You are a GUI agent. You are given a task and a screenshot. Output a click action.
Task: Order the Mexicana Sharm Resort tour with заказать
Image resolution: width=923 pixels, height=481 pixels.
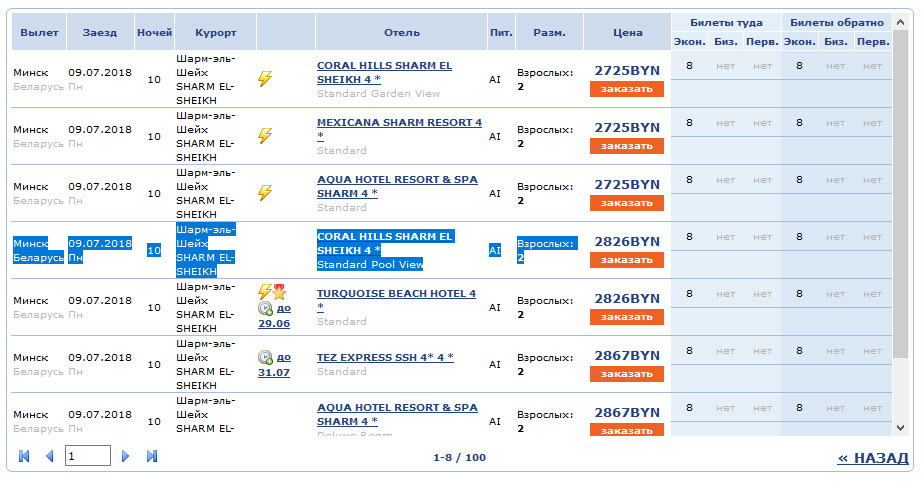tap(626, 146)
